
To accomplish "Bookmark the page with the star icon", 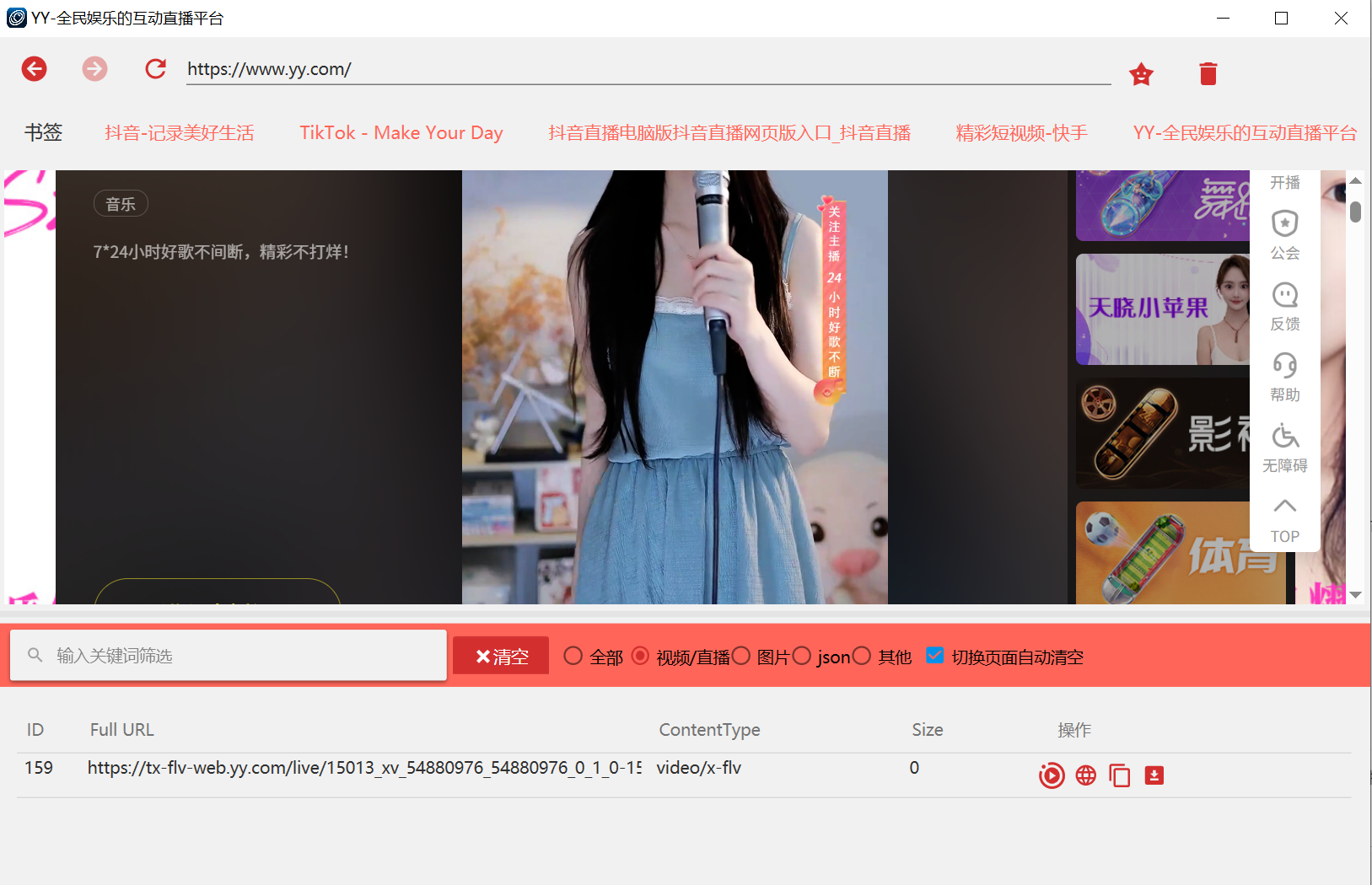I will (1141, 74).
